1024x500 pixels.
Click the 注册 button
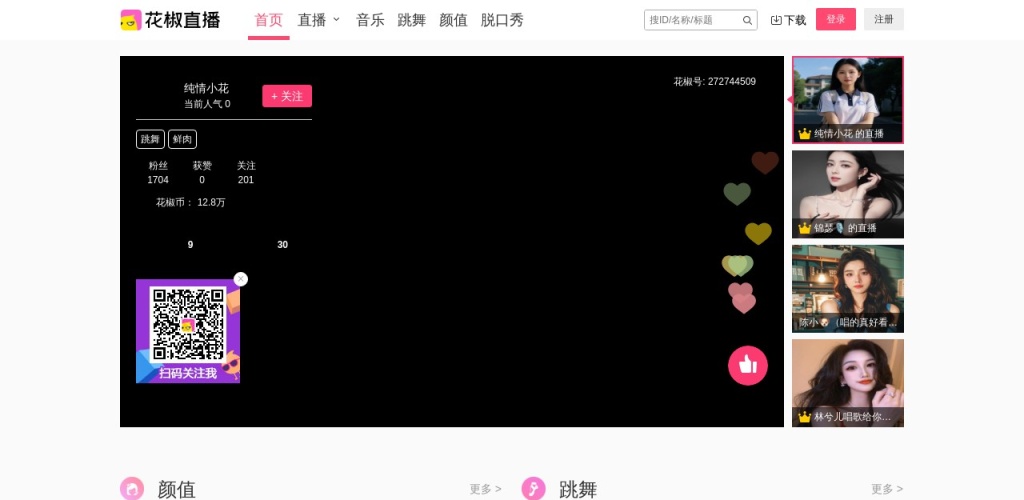884,20
